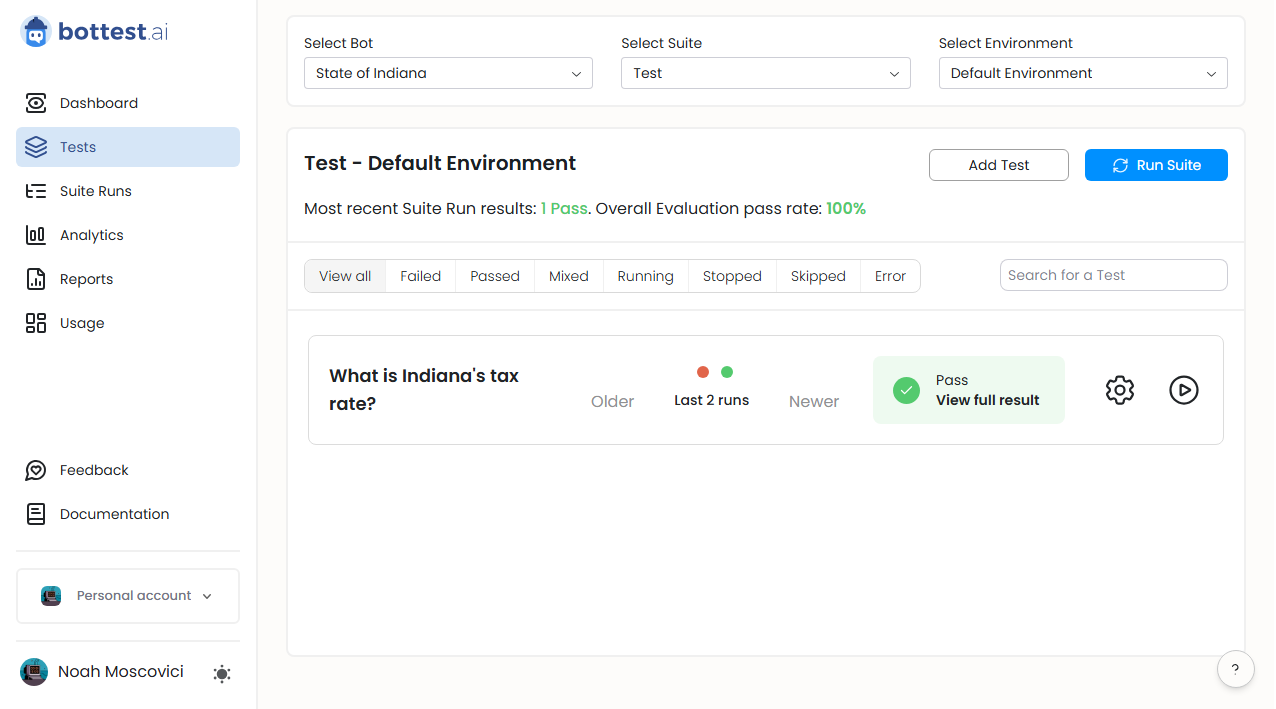The height and width of the screenshot is (709, 1276).
Task: Switch to the Passed filter tab
Action: [x=495, y=276]
